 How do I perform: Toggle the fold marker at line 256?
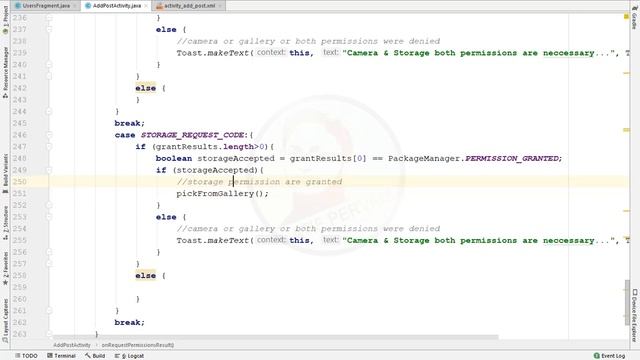(x=49, y=252)
